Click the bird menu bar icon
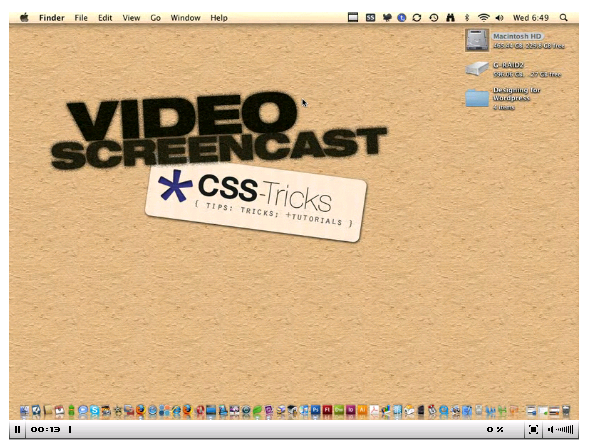591x447 pixels. tap(387, 18)
